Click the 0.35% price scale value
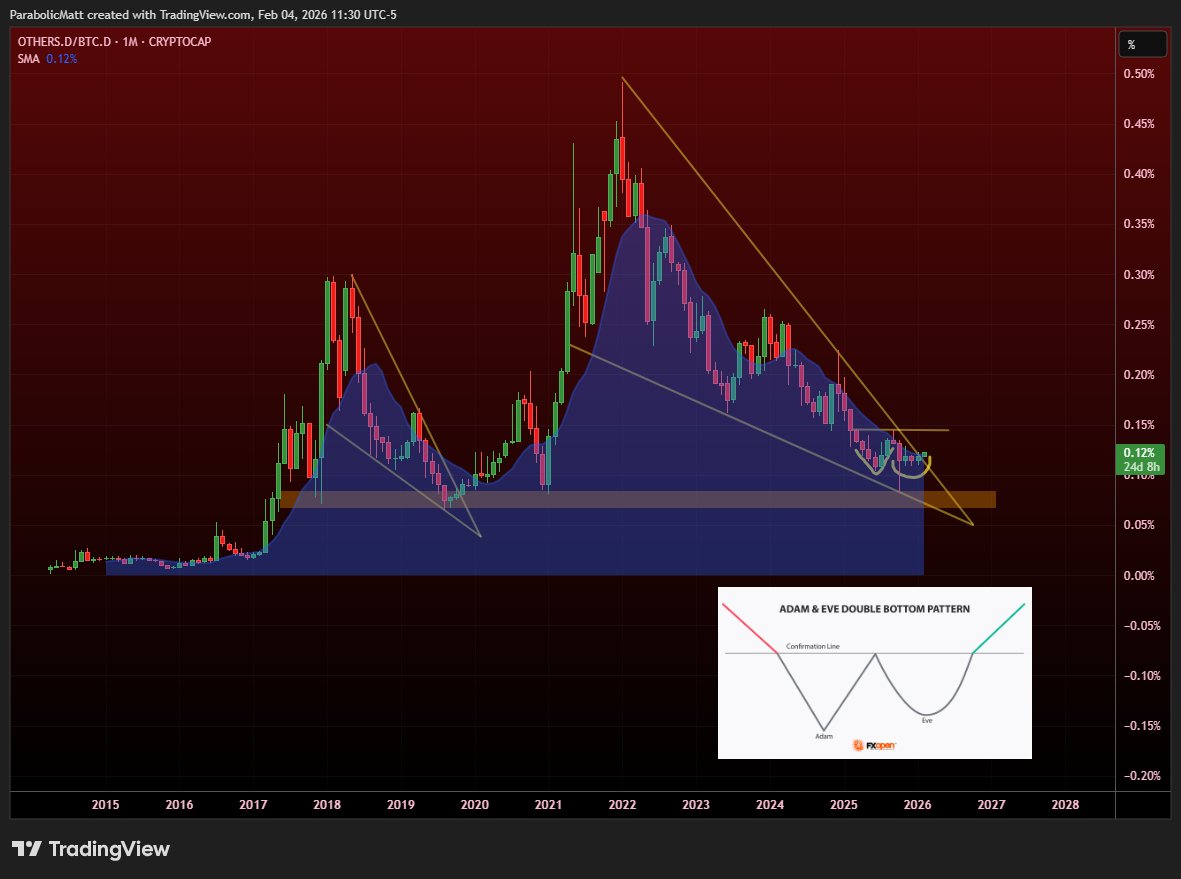This screenshot has height=879, width=1181. 1139,224
